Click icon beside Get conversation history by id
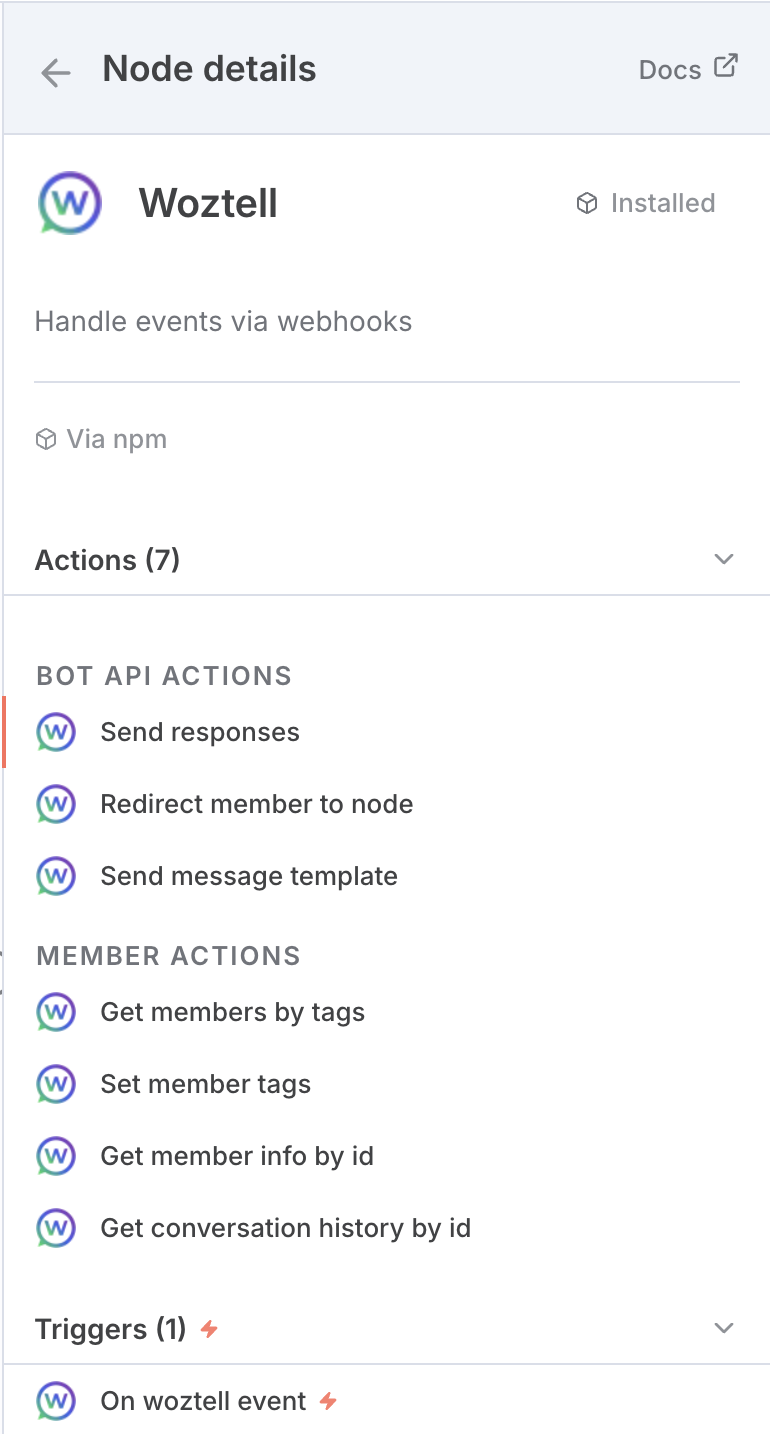The width and height of the screenshot is (770, 1434). (x=56, y=1228)
